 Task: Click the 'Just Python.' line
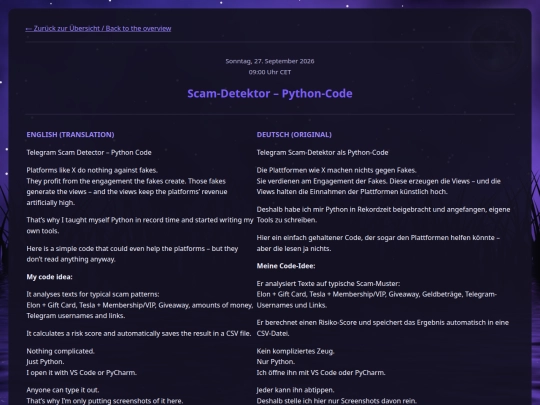click(x=45, y=362)
